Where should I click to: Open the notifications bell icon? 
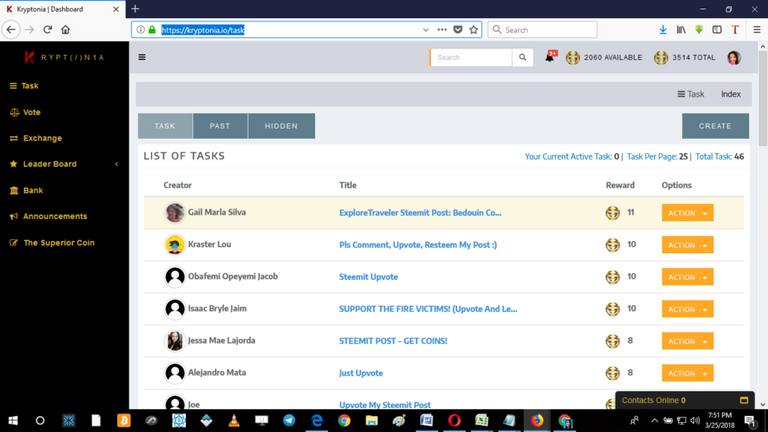click(551, 57)
